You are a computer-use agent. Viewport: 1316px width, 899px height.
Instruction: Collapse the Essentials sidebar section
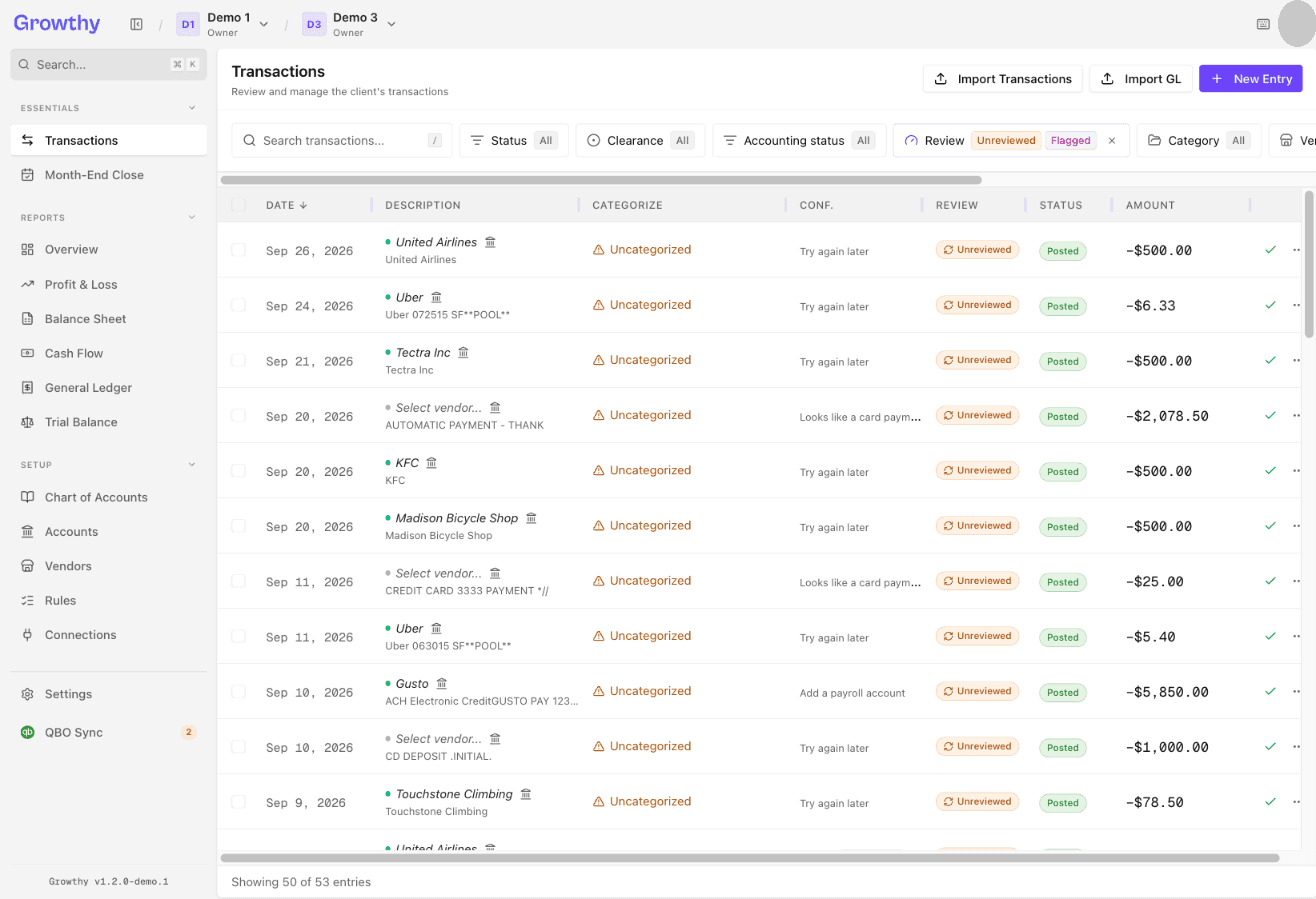[193, 108]
